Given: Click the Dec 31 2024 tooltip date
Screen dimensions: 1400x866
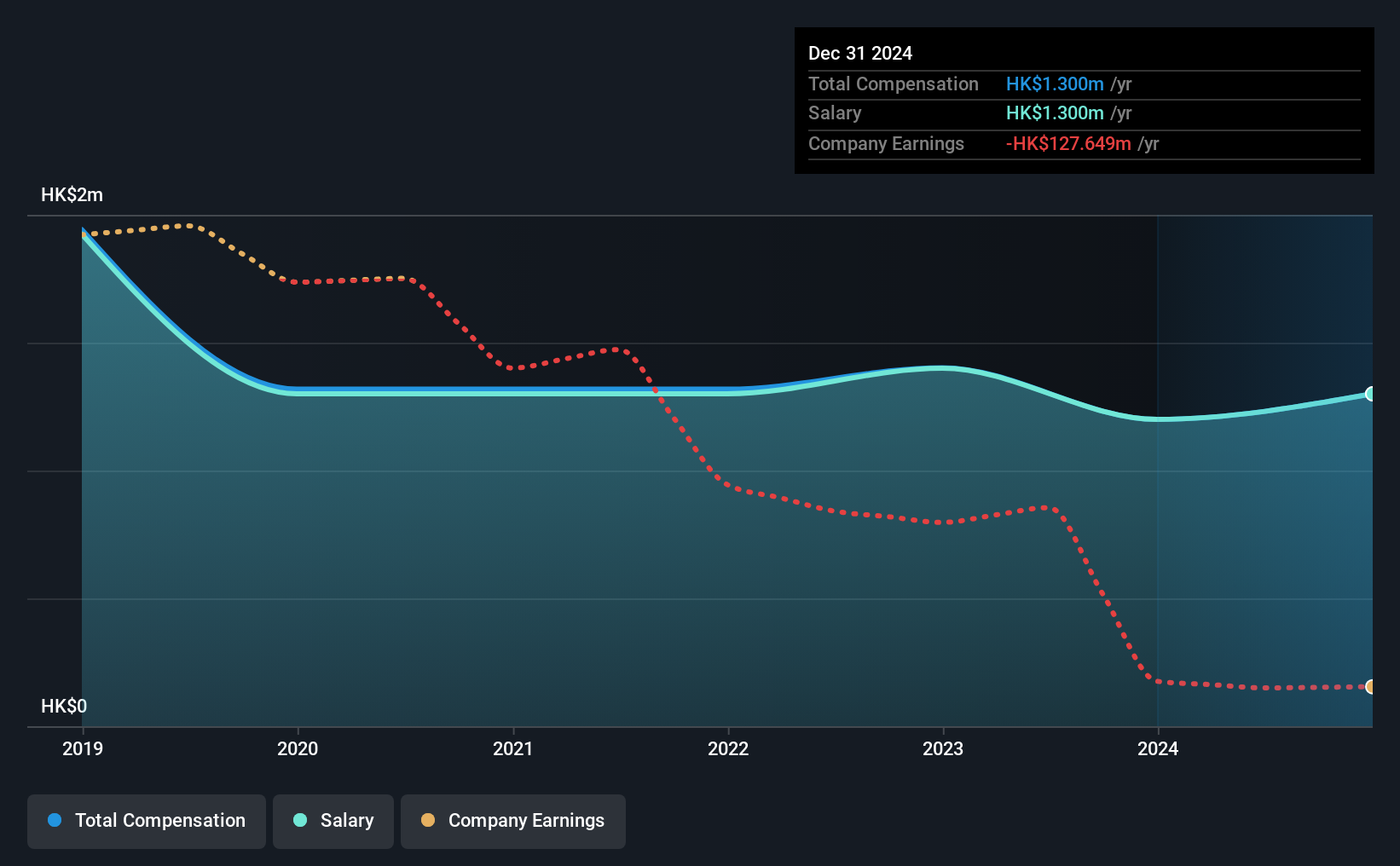Looking at the screenshot, I should (x=860, y=53).
